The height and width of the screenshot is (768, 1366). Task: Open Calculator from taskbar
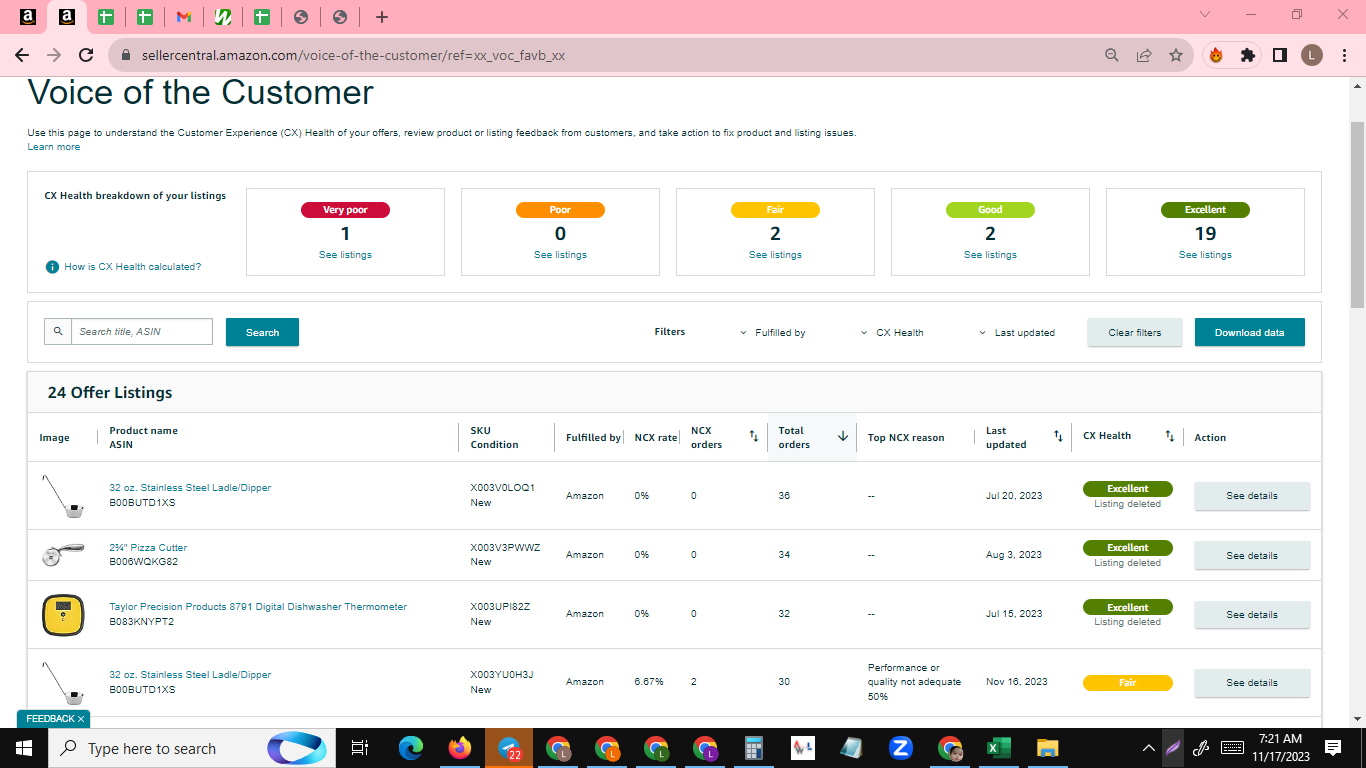coord(754,748)
